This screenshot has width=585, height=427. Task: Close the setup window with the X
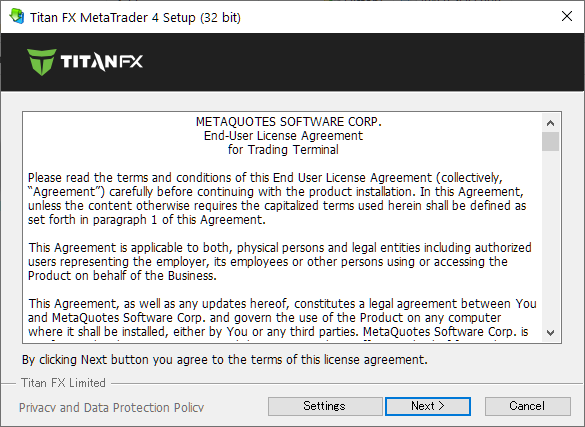coord(567,16)
